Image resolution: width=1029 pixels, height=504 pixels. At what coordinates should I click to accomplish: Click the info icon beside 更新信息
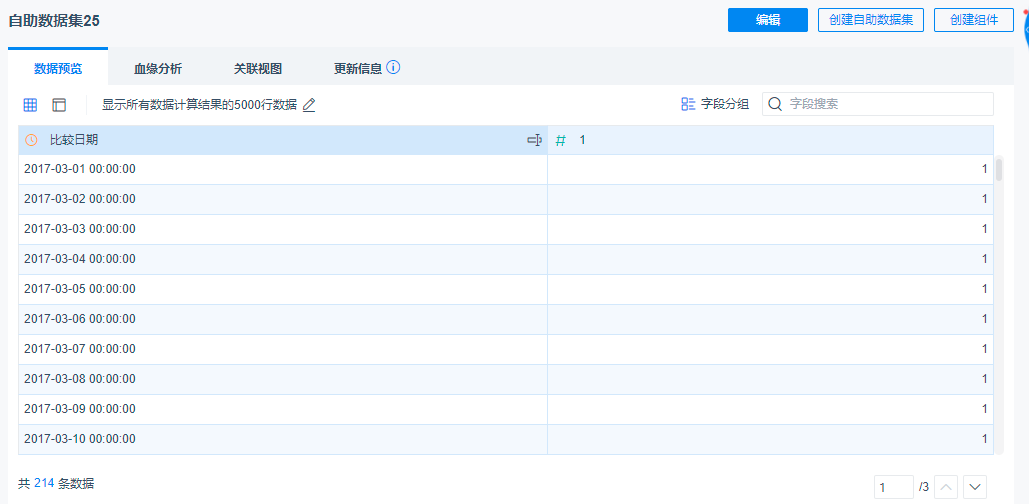(393, 68)
